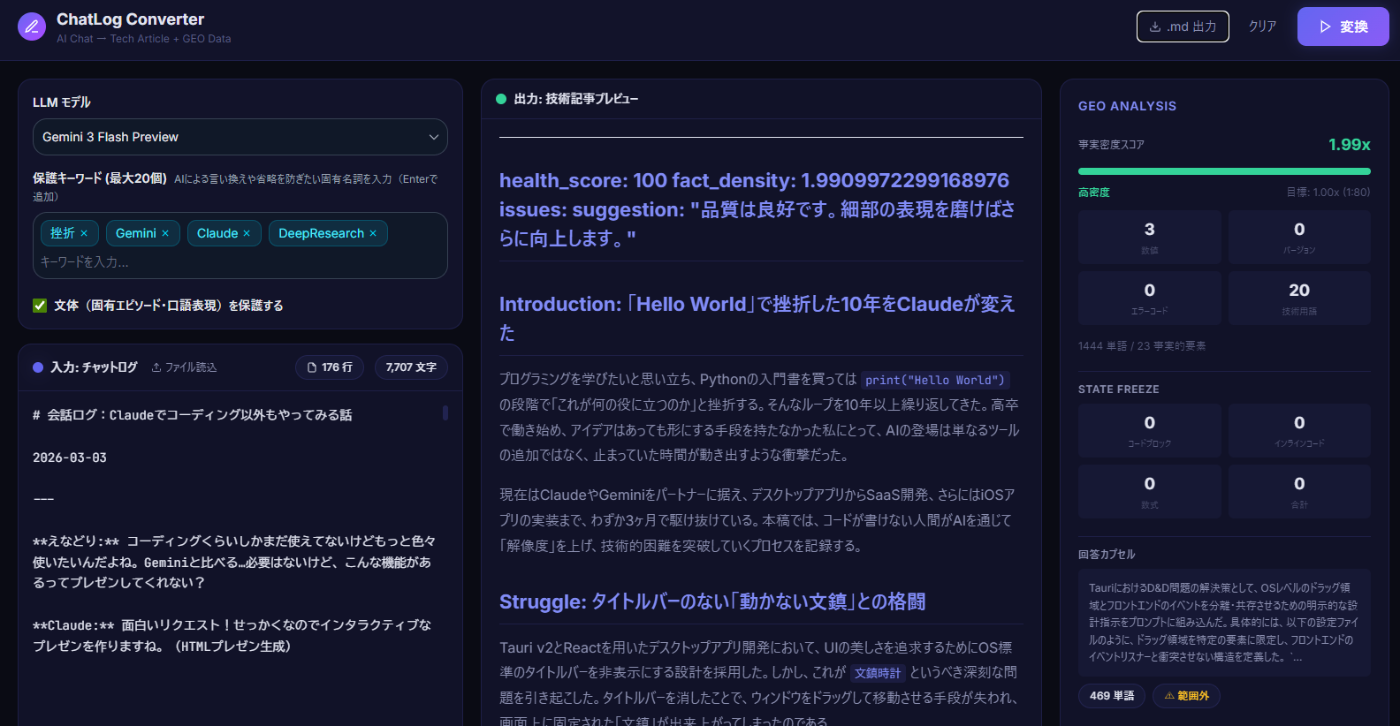Click the 挫折 tag label
The height and width of the screenshot is (726, 1400).
click(x=63, y=233)
